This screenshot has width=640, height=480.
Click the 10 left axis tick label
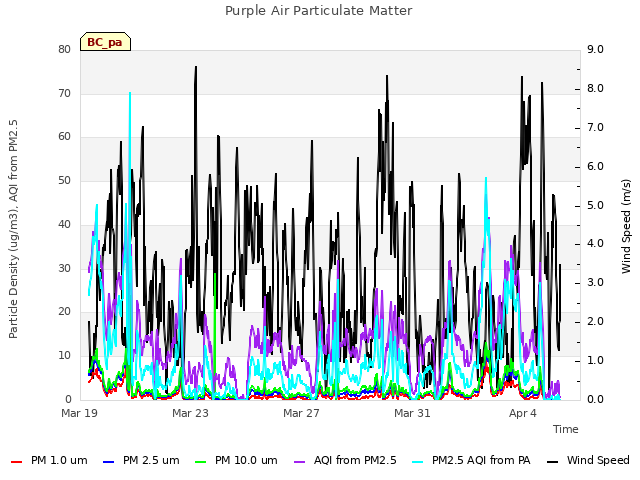tap(65, 356)
